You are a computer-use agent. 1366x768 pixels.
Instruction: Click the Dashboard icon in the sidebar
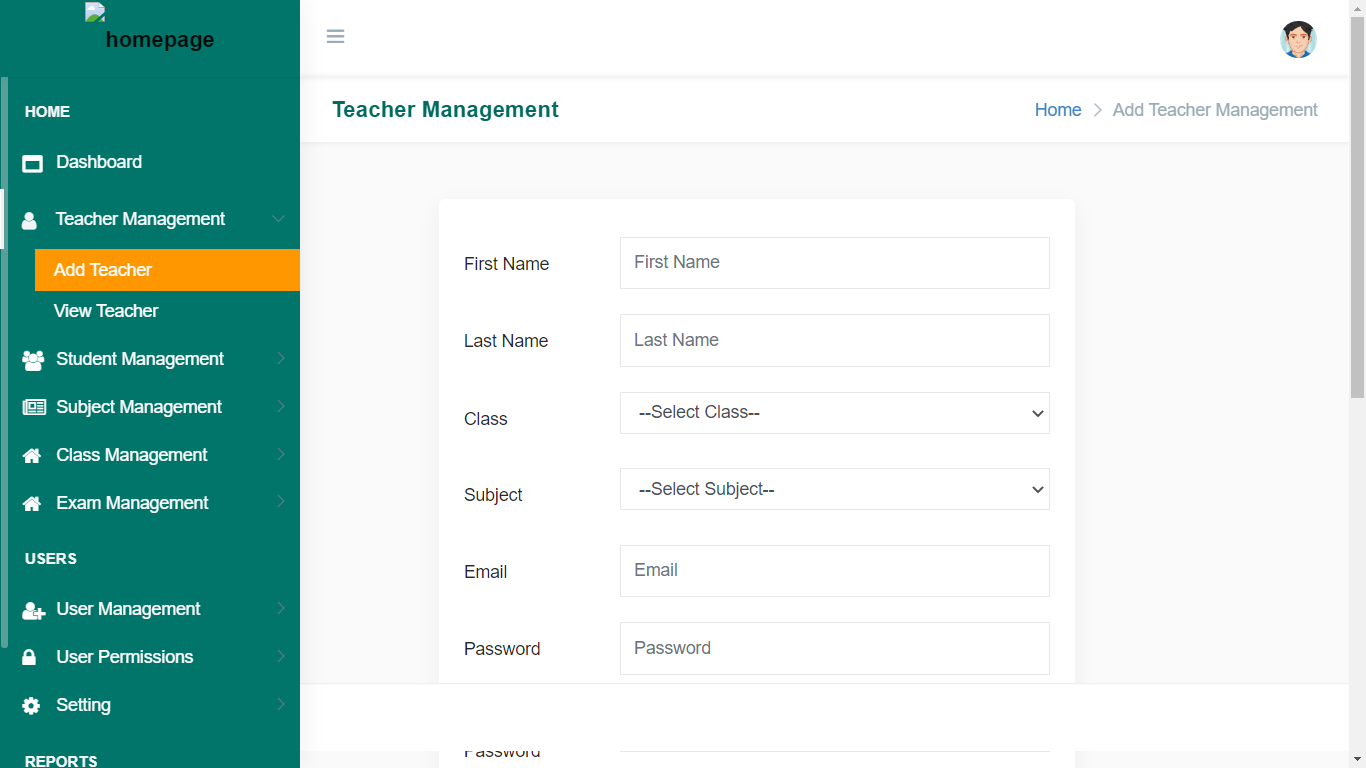(x=31, y=161)
